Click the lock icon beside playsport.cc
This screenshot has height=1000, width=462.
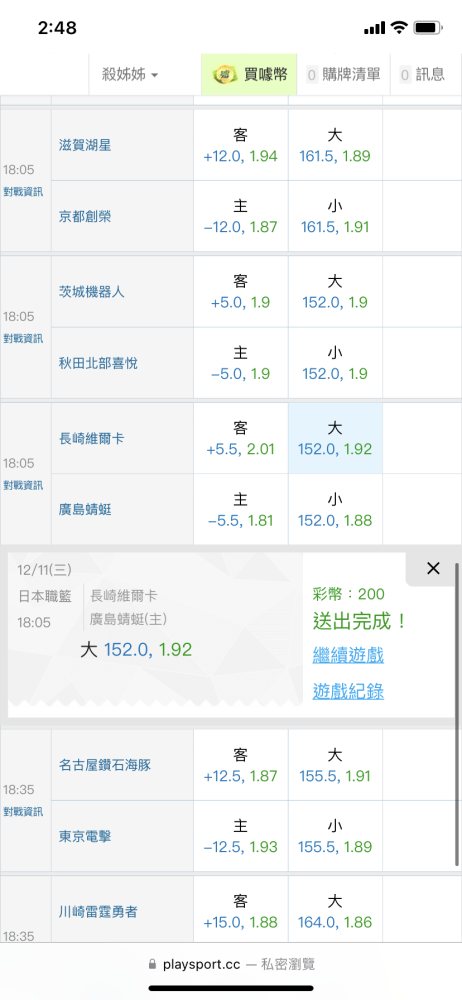coord(152,964)
